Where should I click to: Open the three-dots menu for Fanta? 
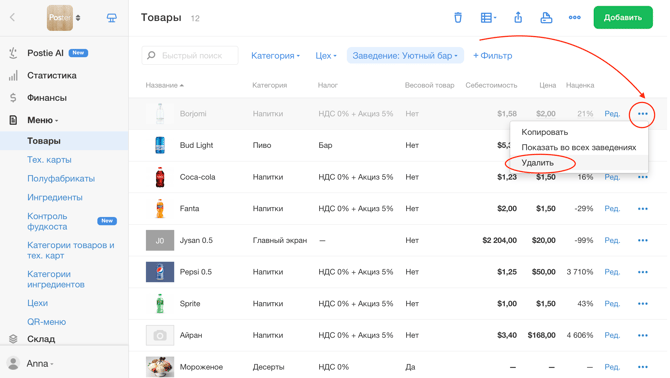(643, 208)
